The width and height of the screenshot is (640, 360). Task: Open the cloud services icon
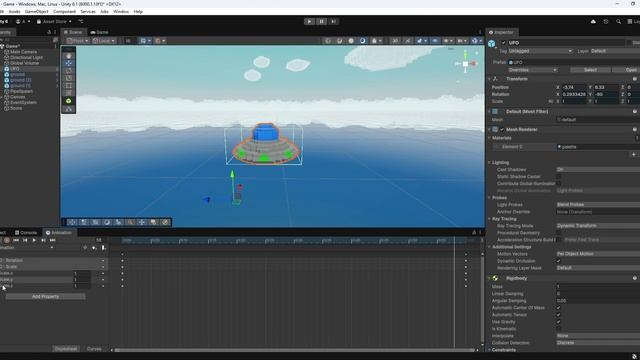pyautogui.click(x=593, y=22)
